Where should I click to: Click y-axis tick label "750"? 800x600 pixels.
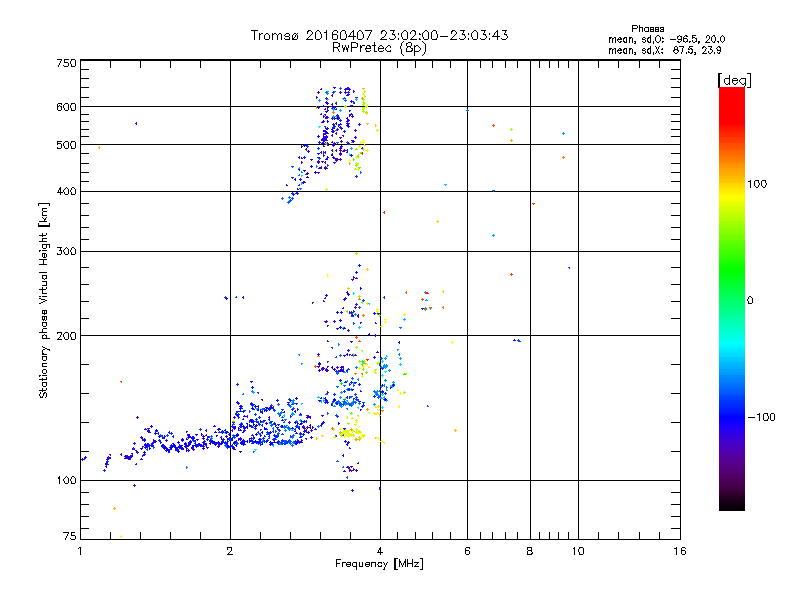tap(66, 63)
